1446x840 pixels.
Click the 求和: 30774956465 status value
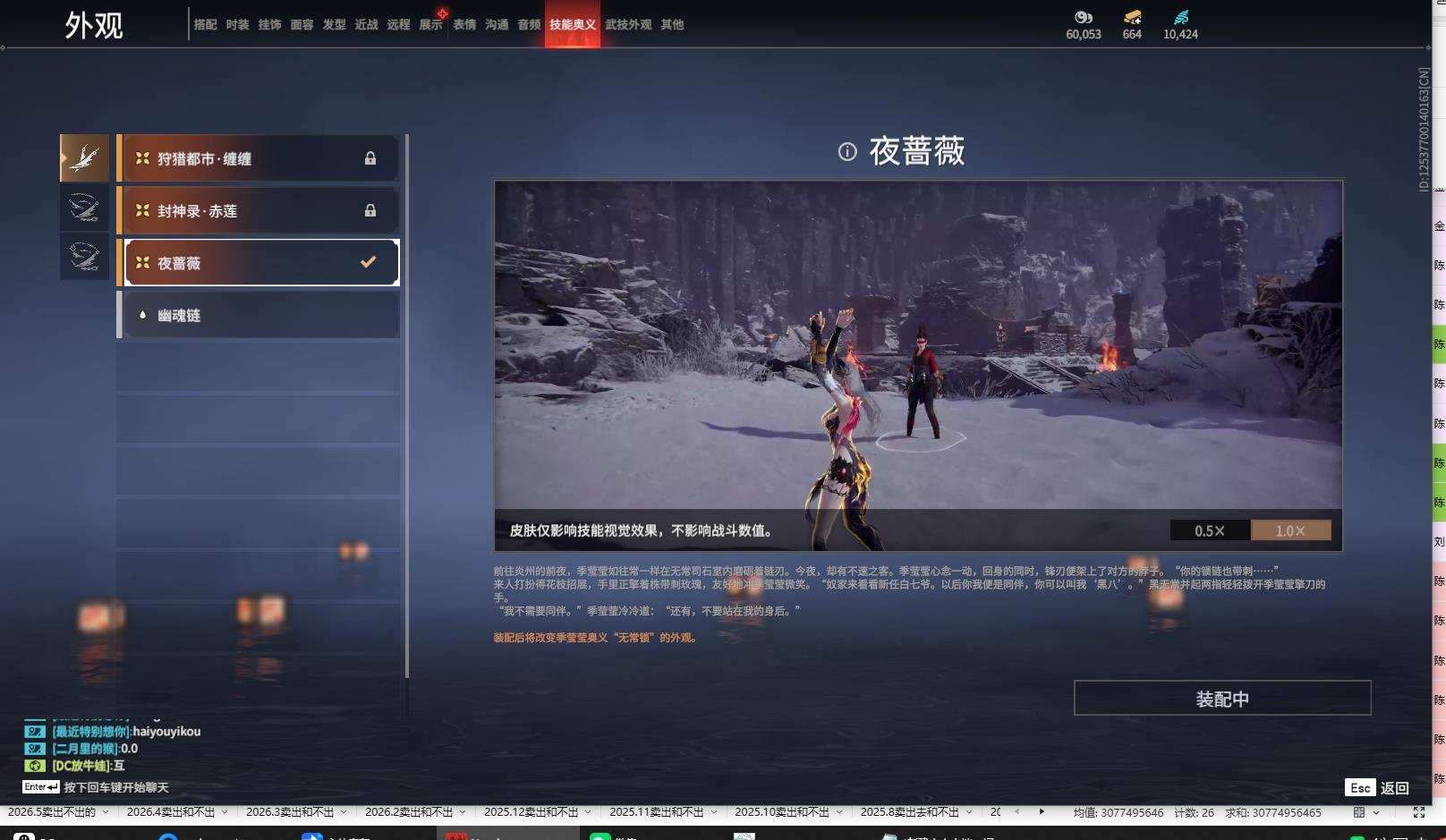1273,812
